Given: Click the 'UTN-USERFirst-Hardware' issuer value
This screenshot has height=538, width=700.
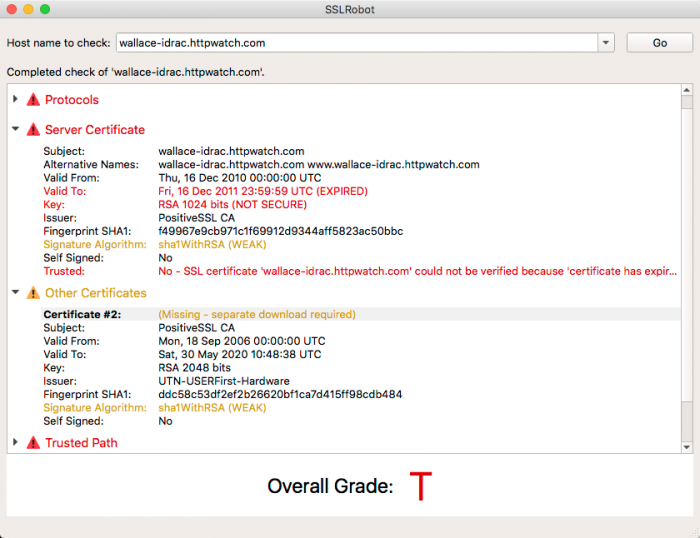Looking at the screenshot, I should [224, 381].
